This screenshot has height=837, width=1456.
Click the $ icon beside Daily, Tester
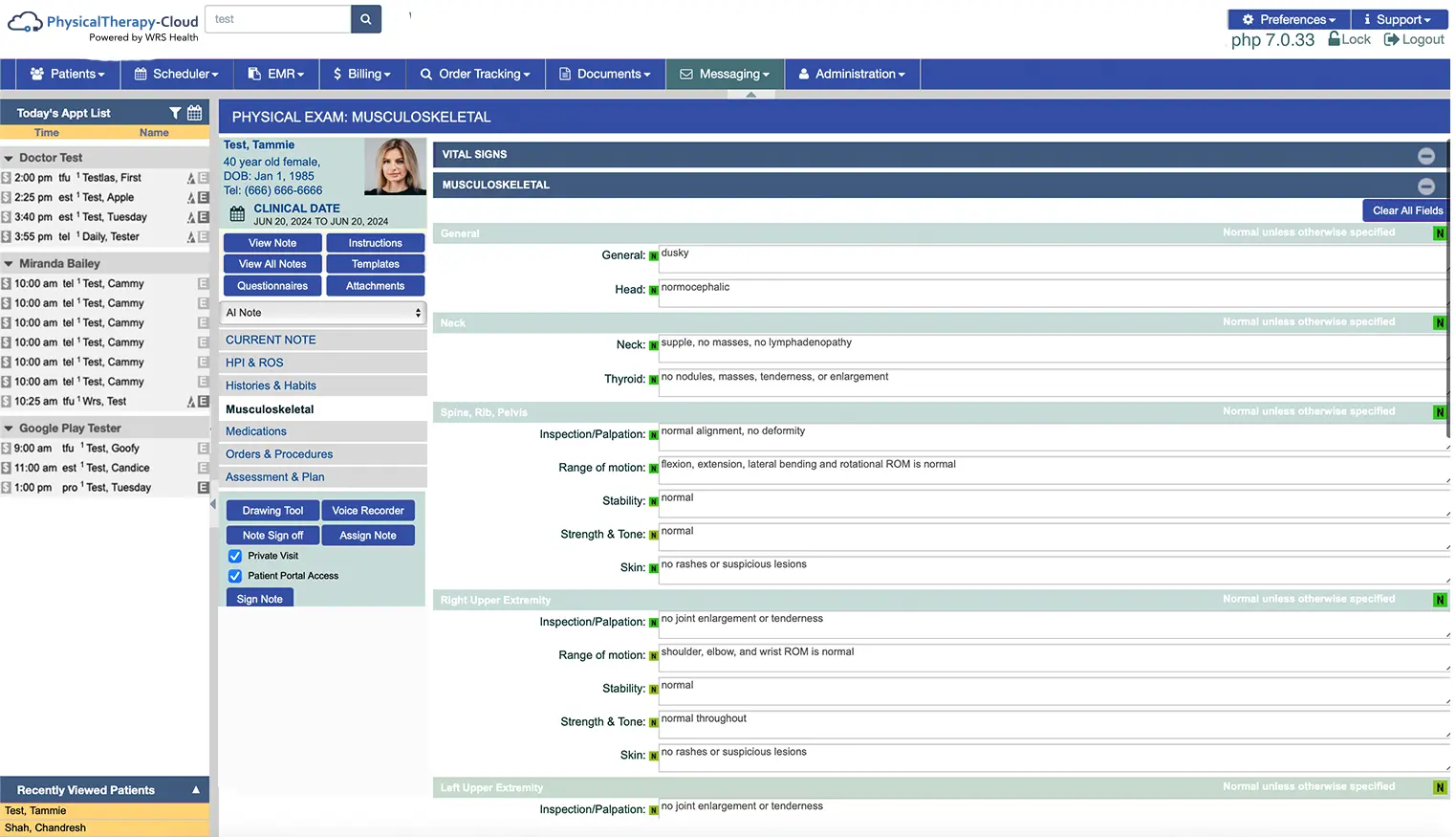point(8,236)
